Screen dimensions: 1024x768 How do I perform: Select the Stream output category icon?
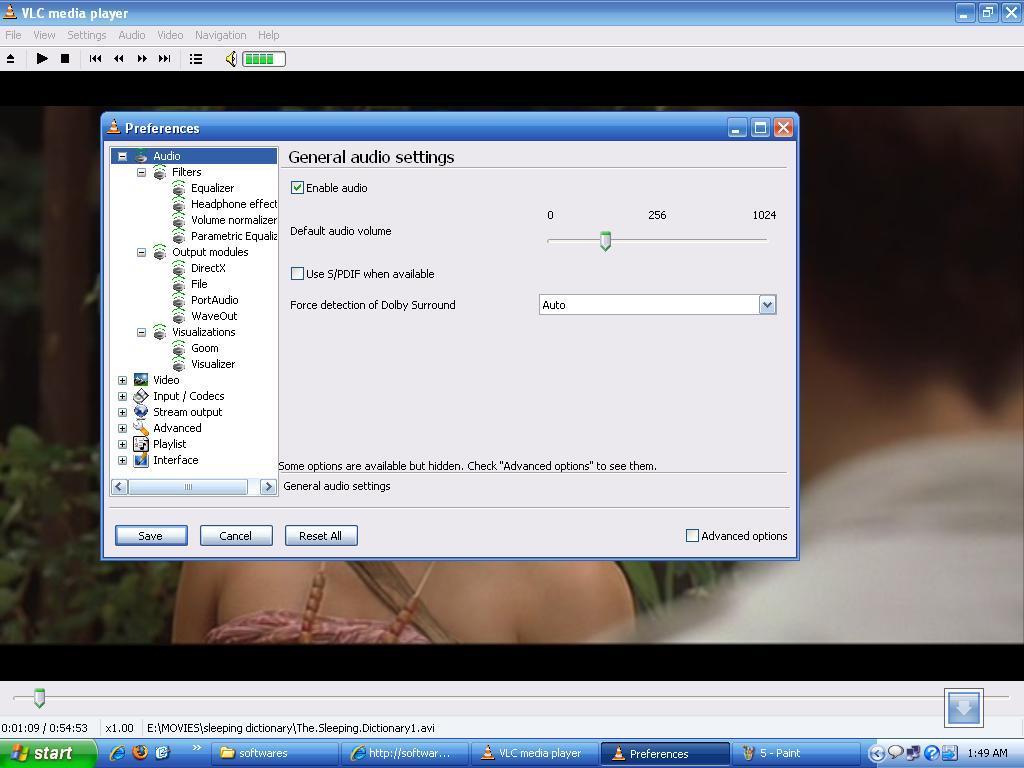click(x=140, y=412)
